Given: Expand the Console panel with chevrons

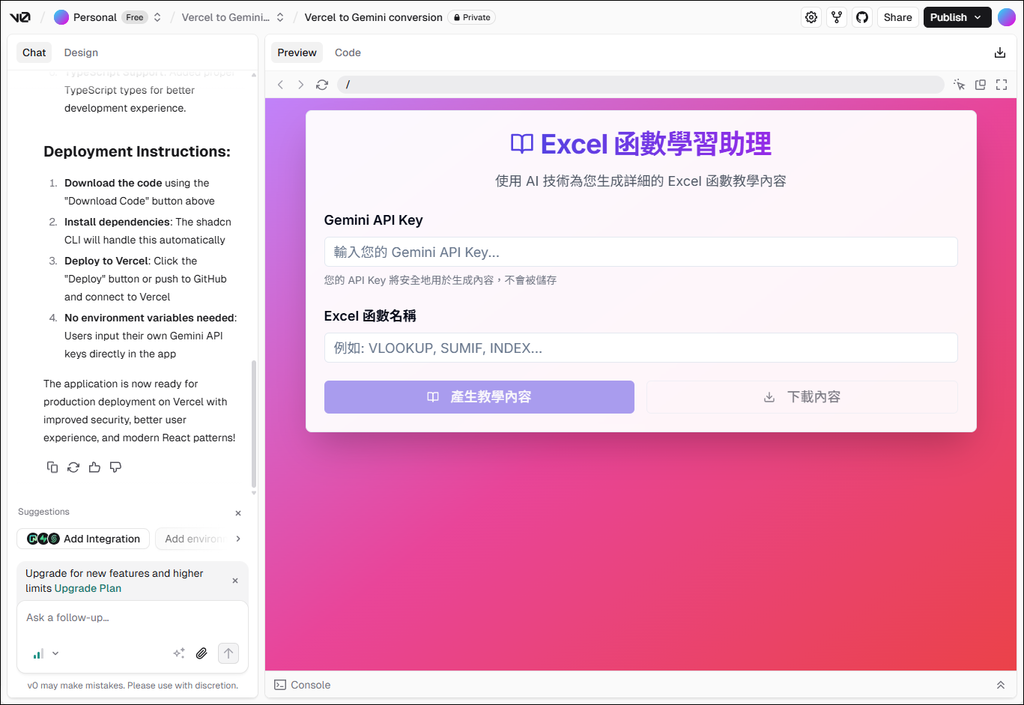Looking at the screenshot, I should coord(1000,685).
